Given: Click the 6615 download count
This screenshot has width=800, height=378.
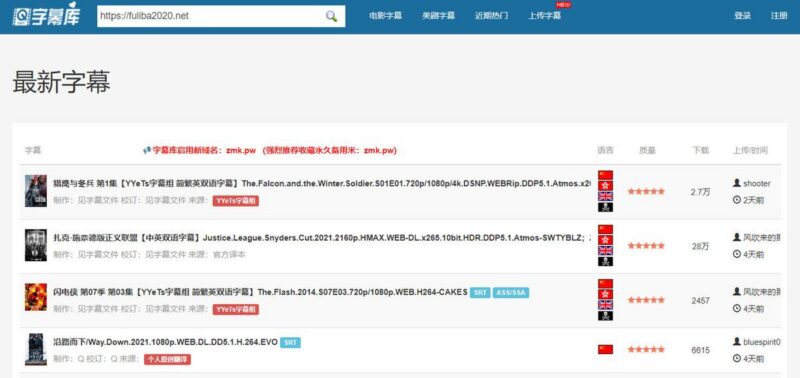Looking at the screenshot, I should point(701,350).
